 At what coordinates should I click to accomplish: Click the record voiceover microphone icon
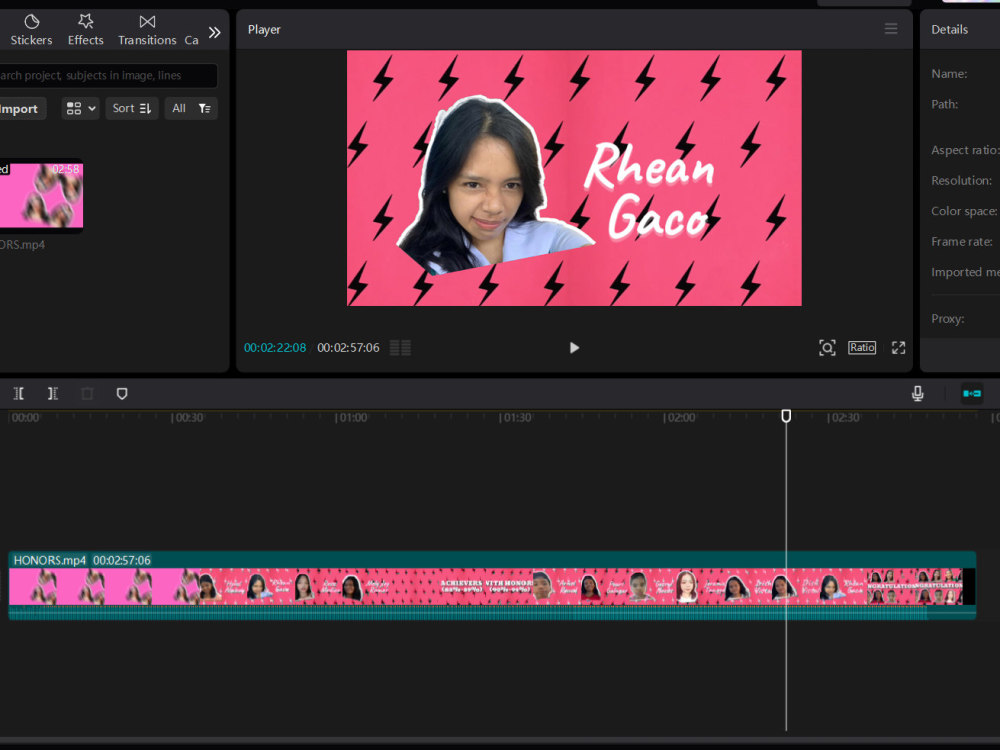(x=918, y=393)
